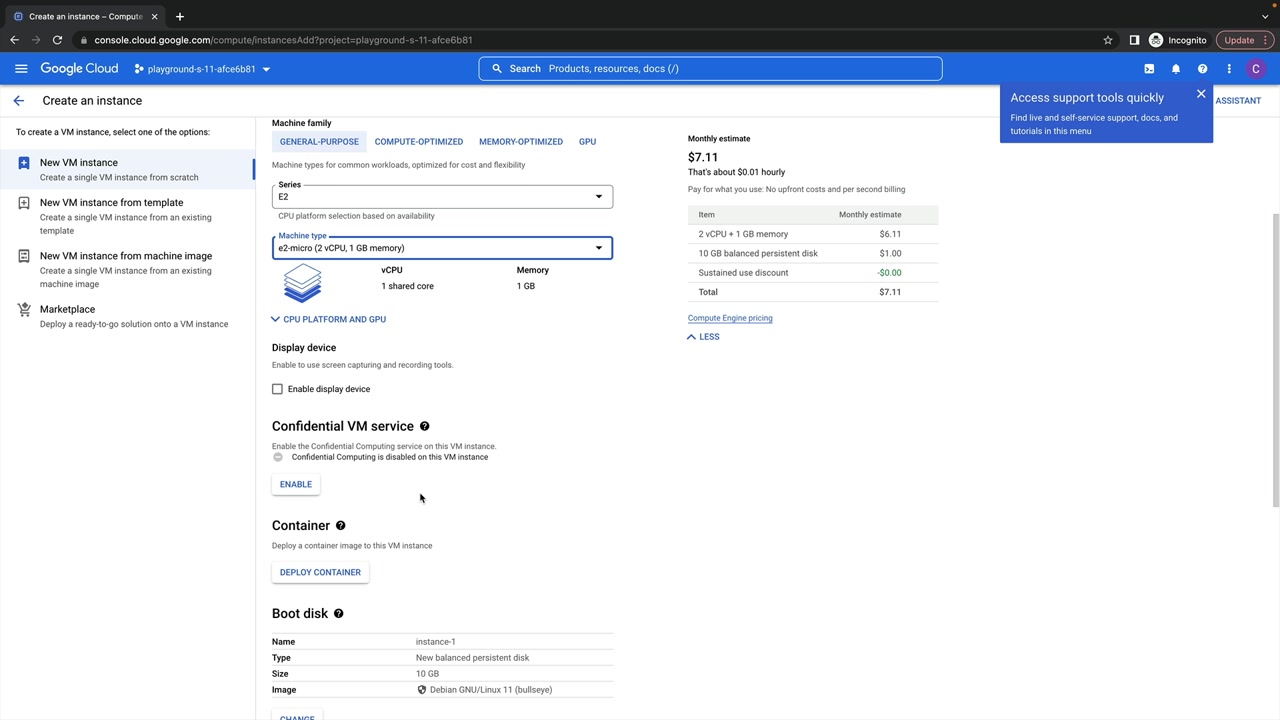The height and width of the screenshot is (720, 1280).
Task: Click the 'Sustained use discount' row
Action: (812, 273)
